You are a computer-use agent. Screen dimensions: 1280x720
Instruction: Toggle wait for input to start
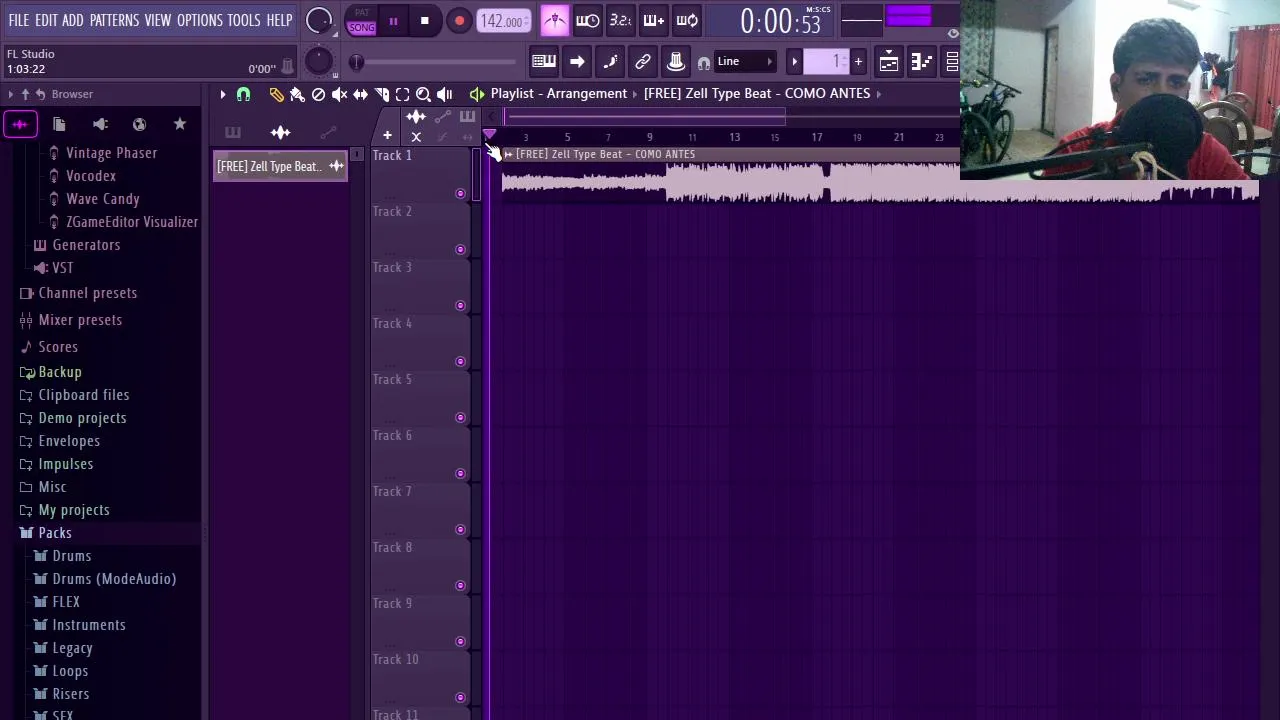tap(588, 20)
